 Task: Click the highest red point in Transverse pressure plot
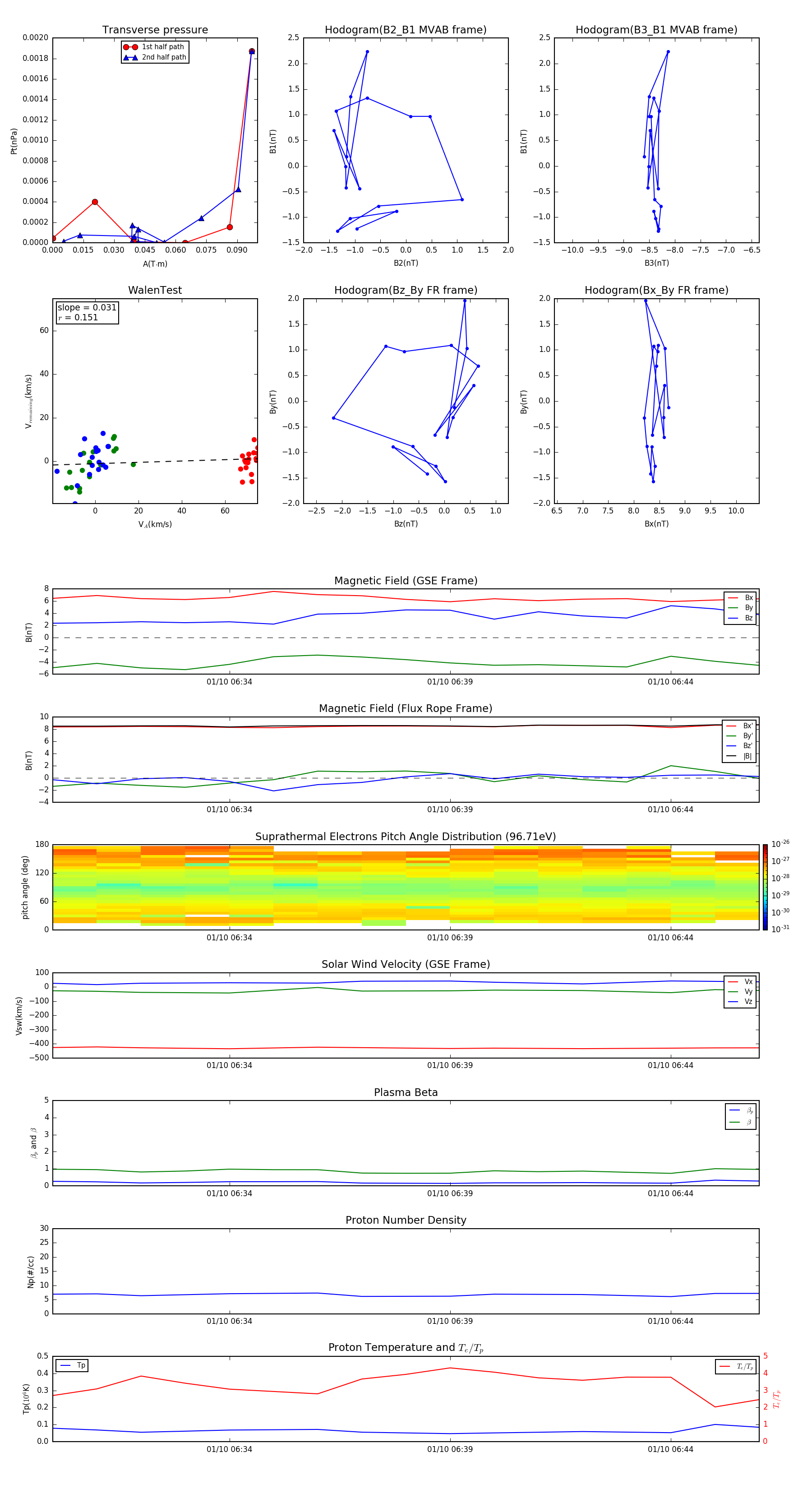coord(251,51)
